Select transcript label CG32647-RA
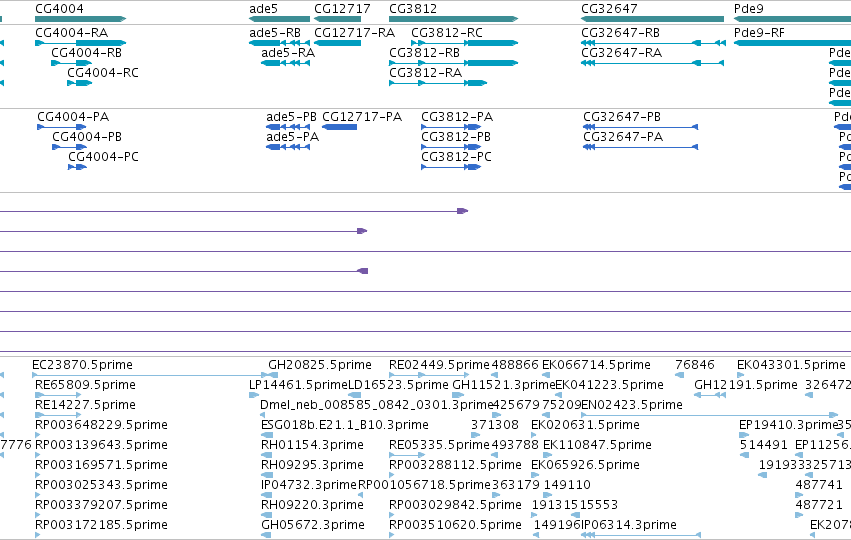The image size is (851, 540). pos(621,53)
